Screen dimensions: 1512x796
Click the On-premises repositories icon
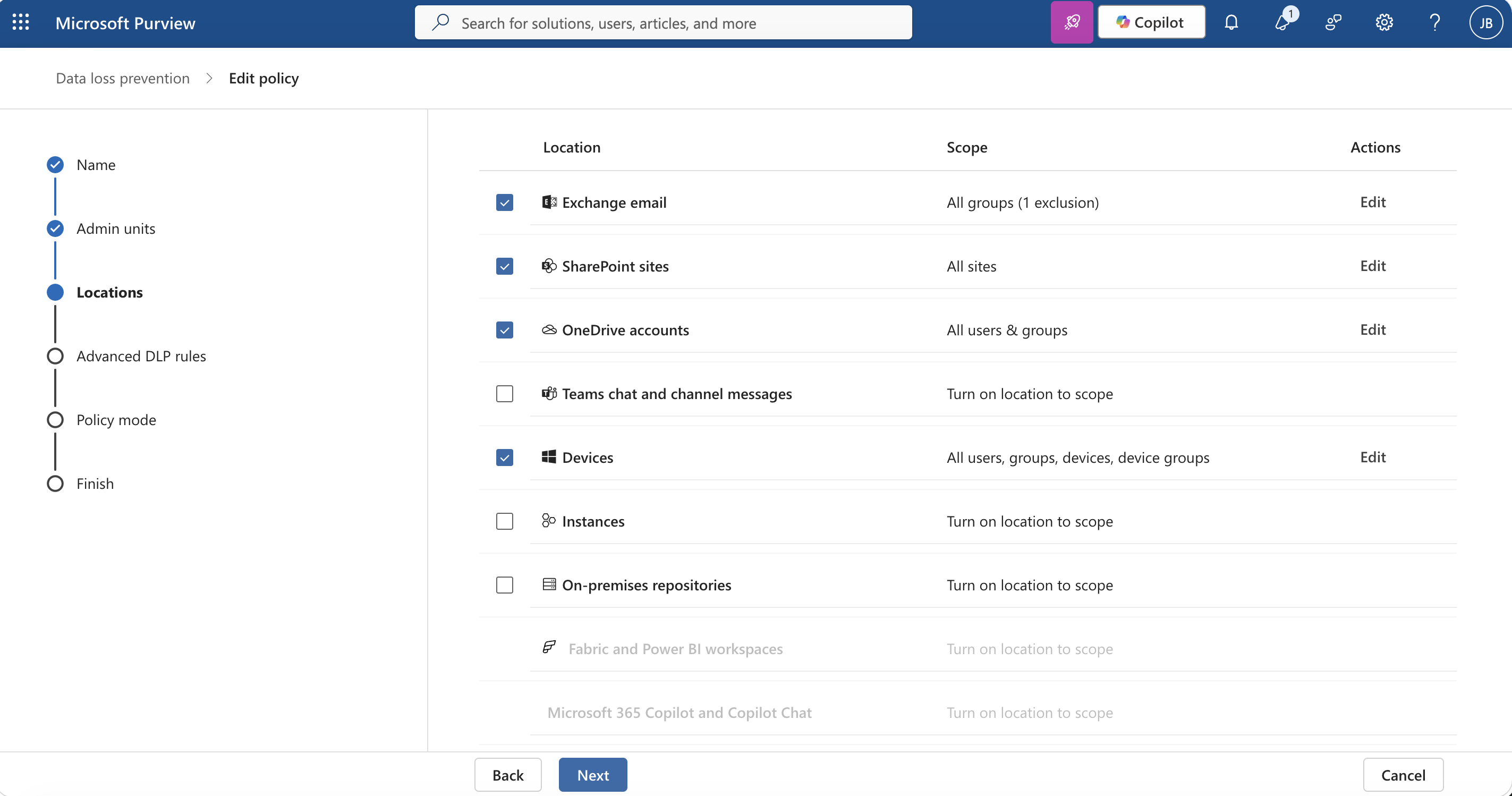click(x=549, y=585)
